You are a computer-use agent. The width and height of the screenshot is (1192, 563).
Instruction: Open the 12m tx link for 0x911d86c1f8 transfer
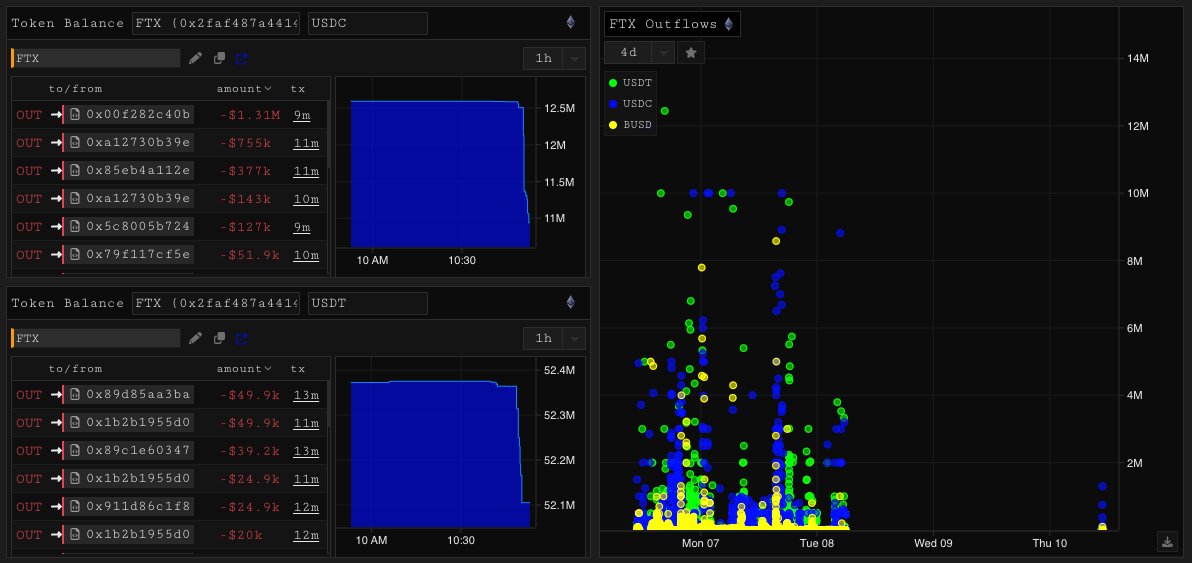tap(306, 506)
